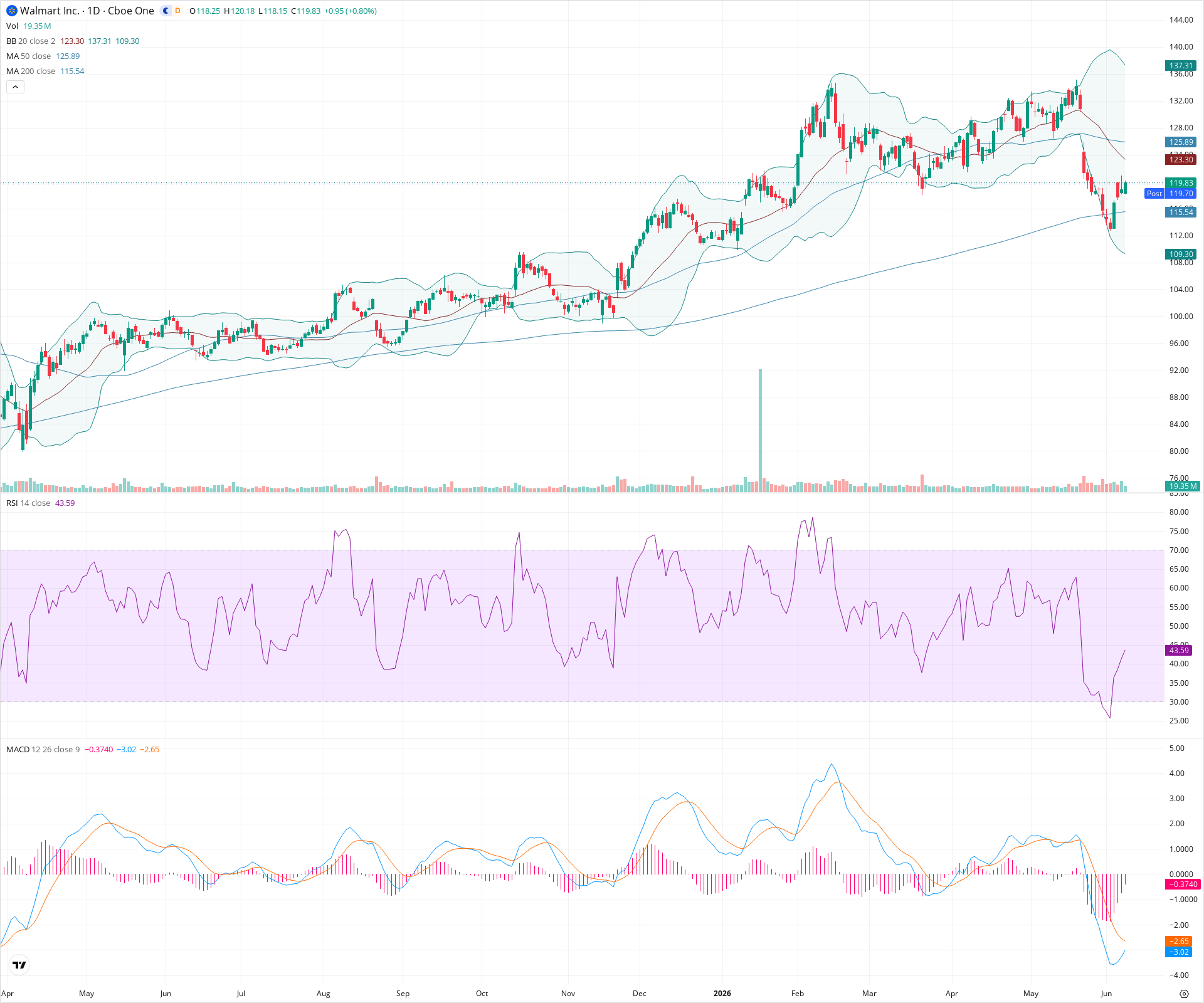
Task: Click the tall January volume spike bar
Action: click(x=760, y=430)
